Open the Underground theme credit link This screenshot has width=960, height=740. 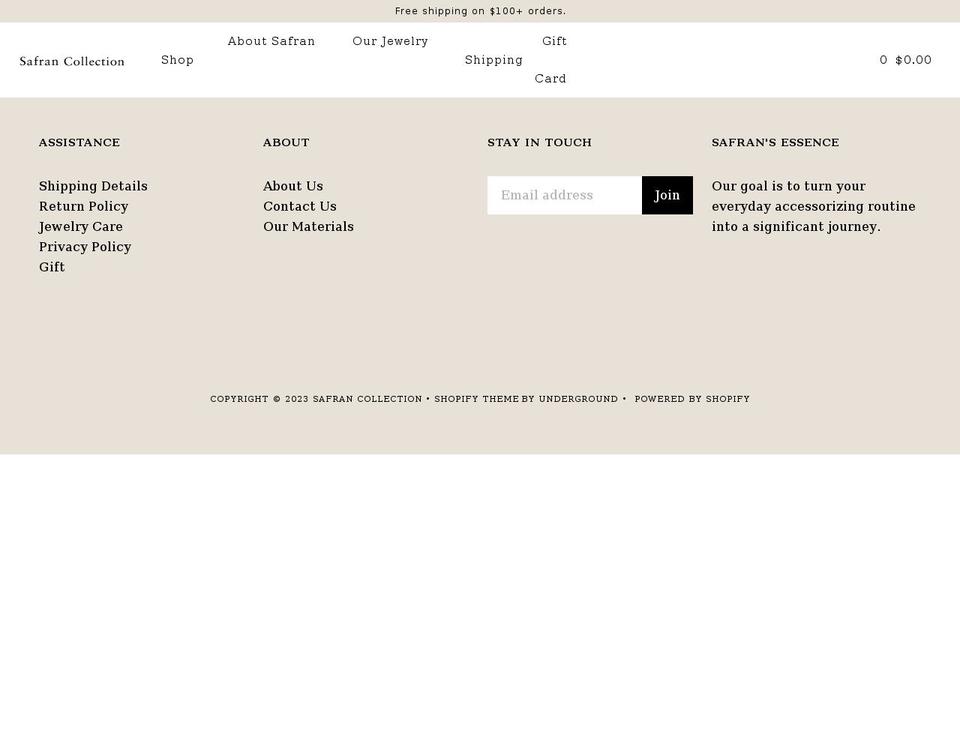(x=578, y=399)
